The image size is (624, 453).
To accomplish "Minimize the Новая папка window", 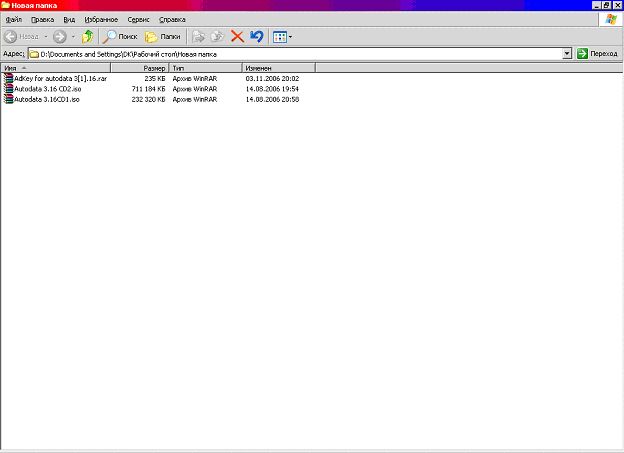I will tap(597, 5).
